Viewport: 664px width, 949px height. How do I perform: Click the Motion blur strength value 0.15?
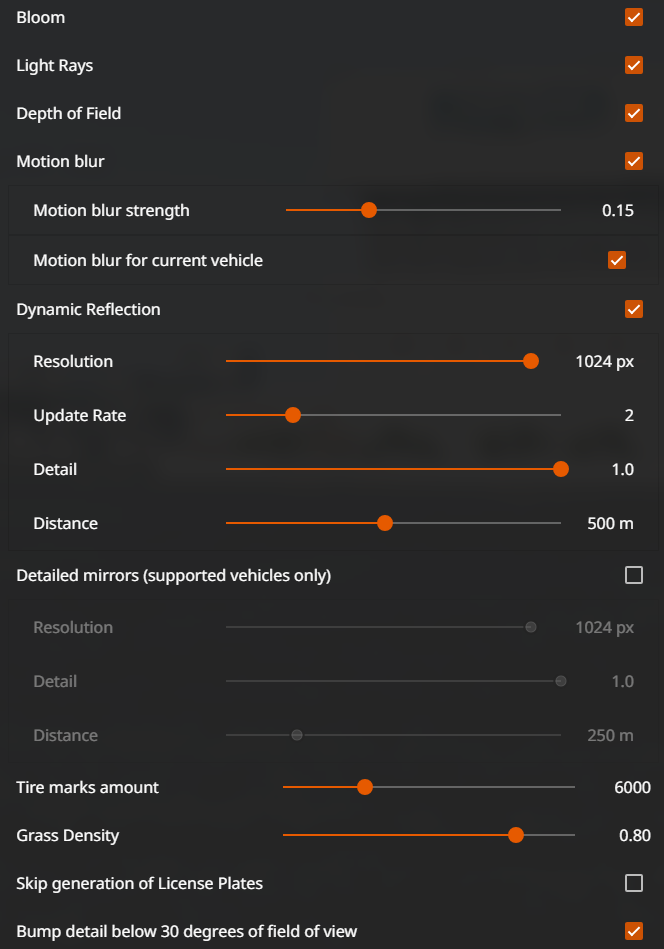(x=618, y=210)
